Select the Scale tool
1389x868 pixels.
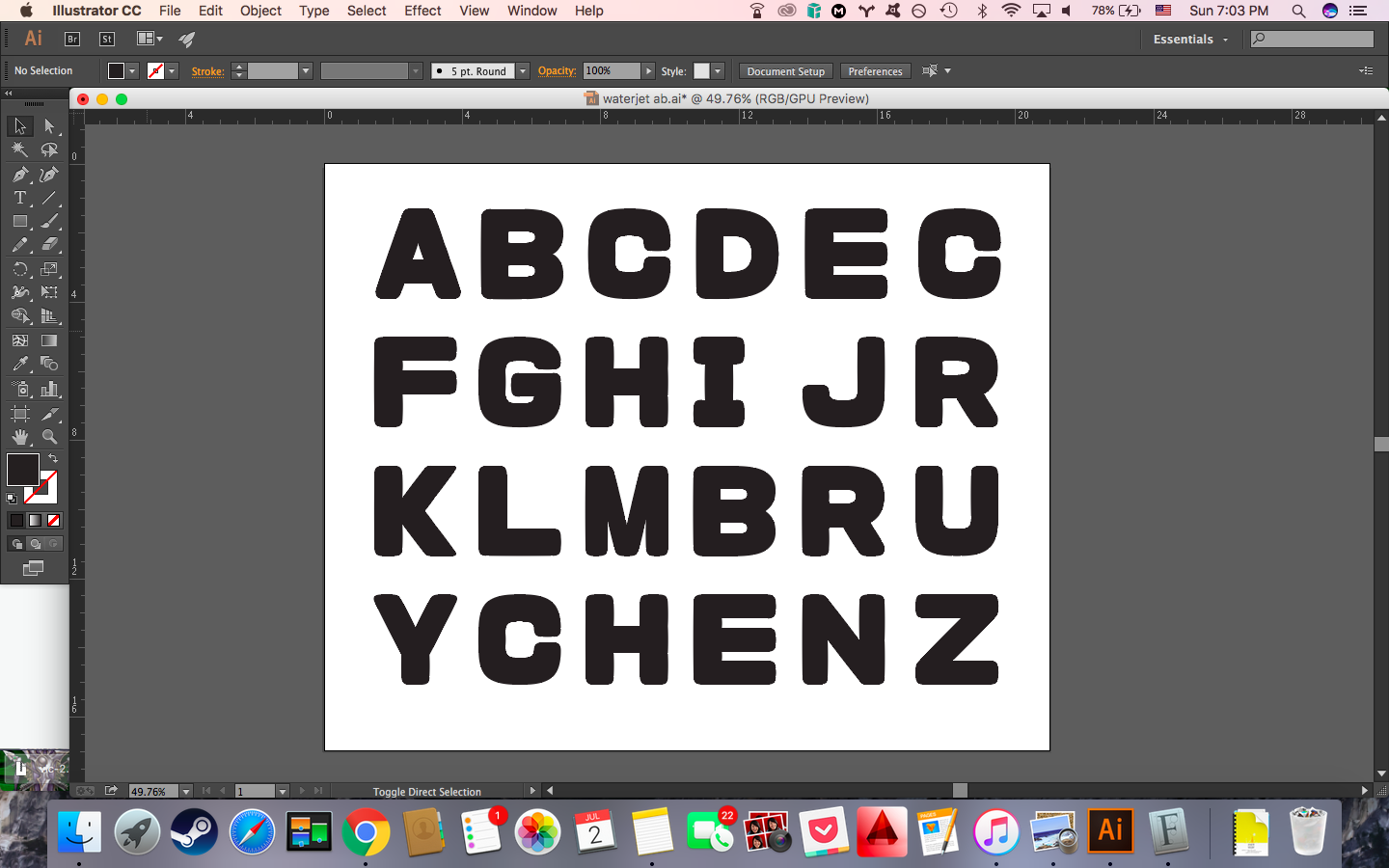tap(49, 269)
